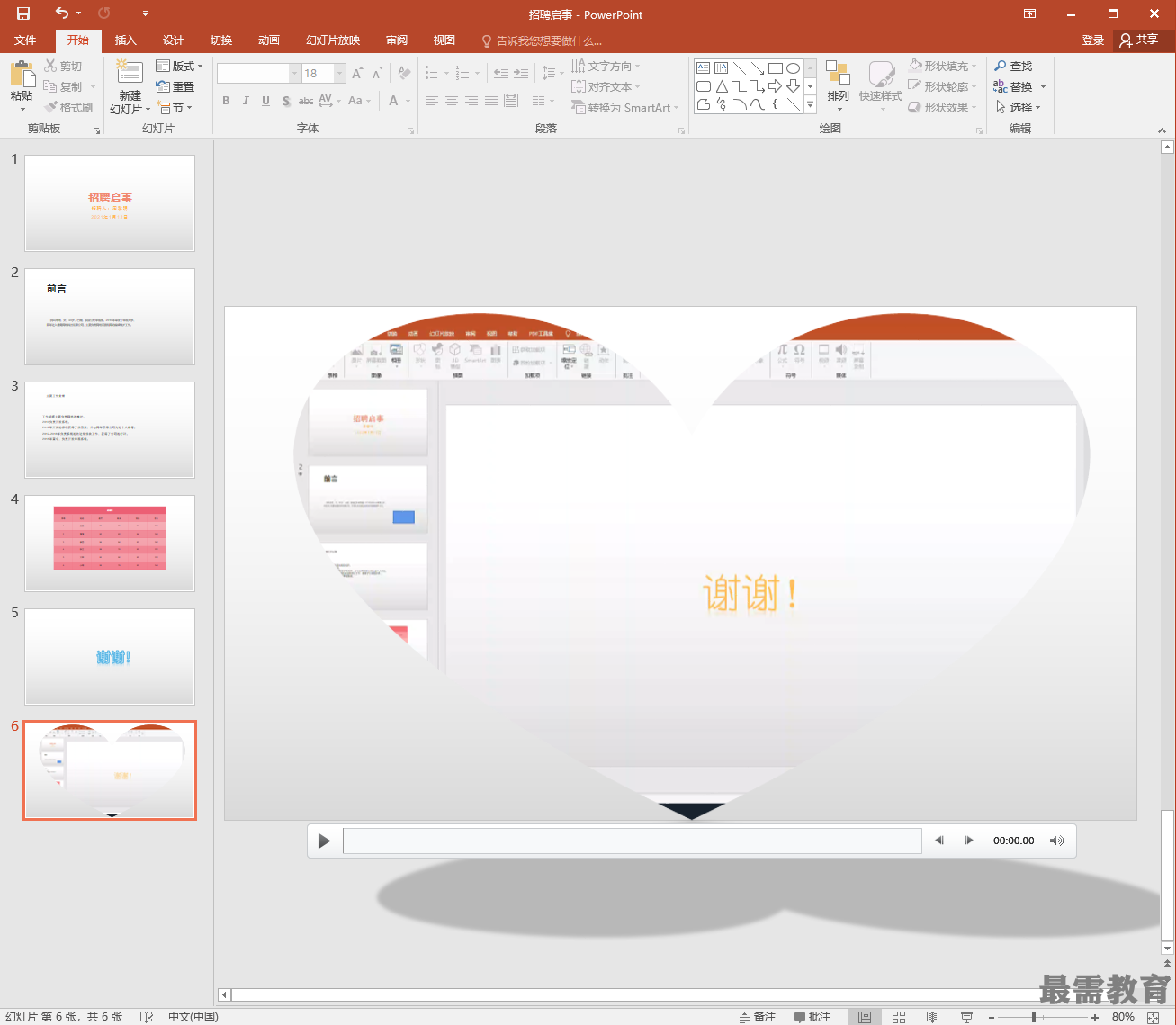The height and width of the screenshot is (1025, 1176).
Task: Open the 文件 menu
Action: point(25,40)
